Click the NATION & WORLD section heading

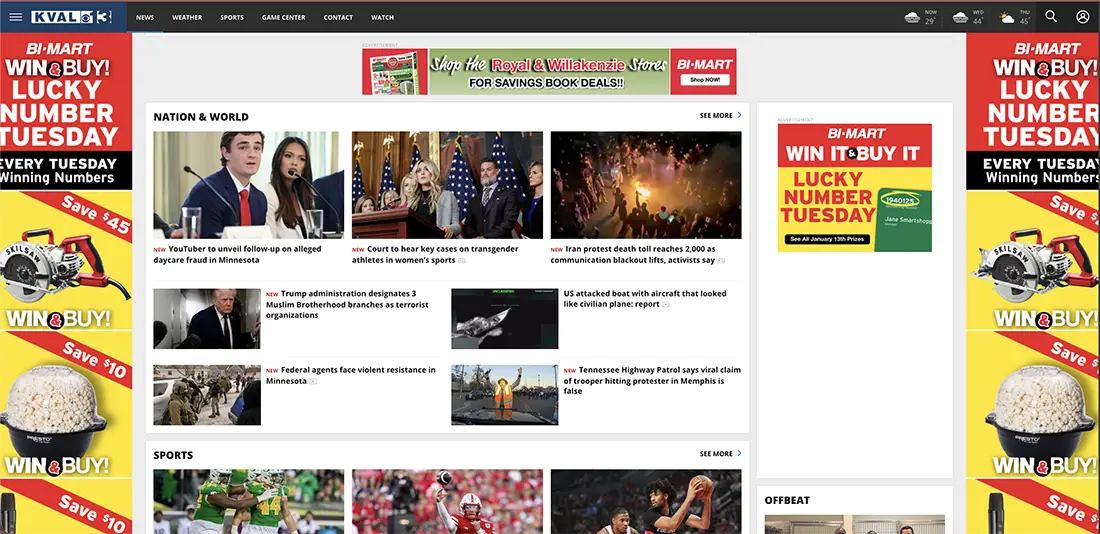click(x=201, y=117)
